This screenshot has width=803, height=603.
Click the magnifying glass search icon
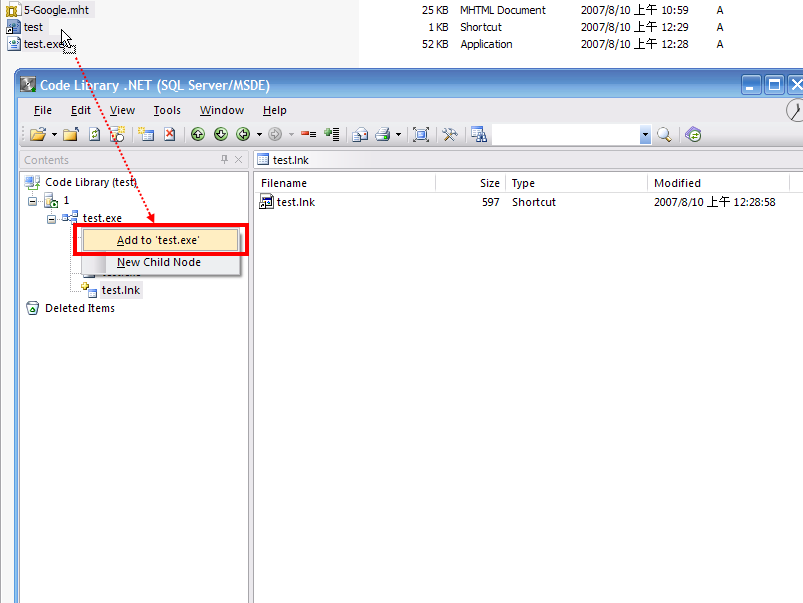(664, 134)
